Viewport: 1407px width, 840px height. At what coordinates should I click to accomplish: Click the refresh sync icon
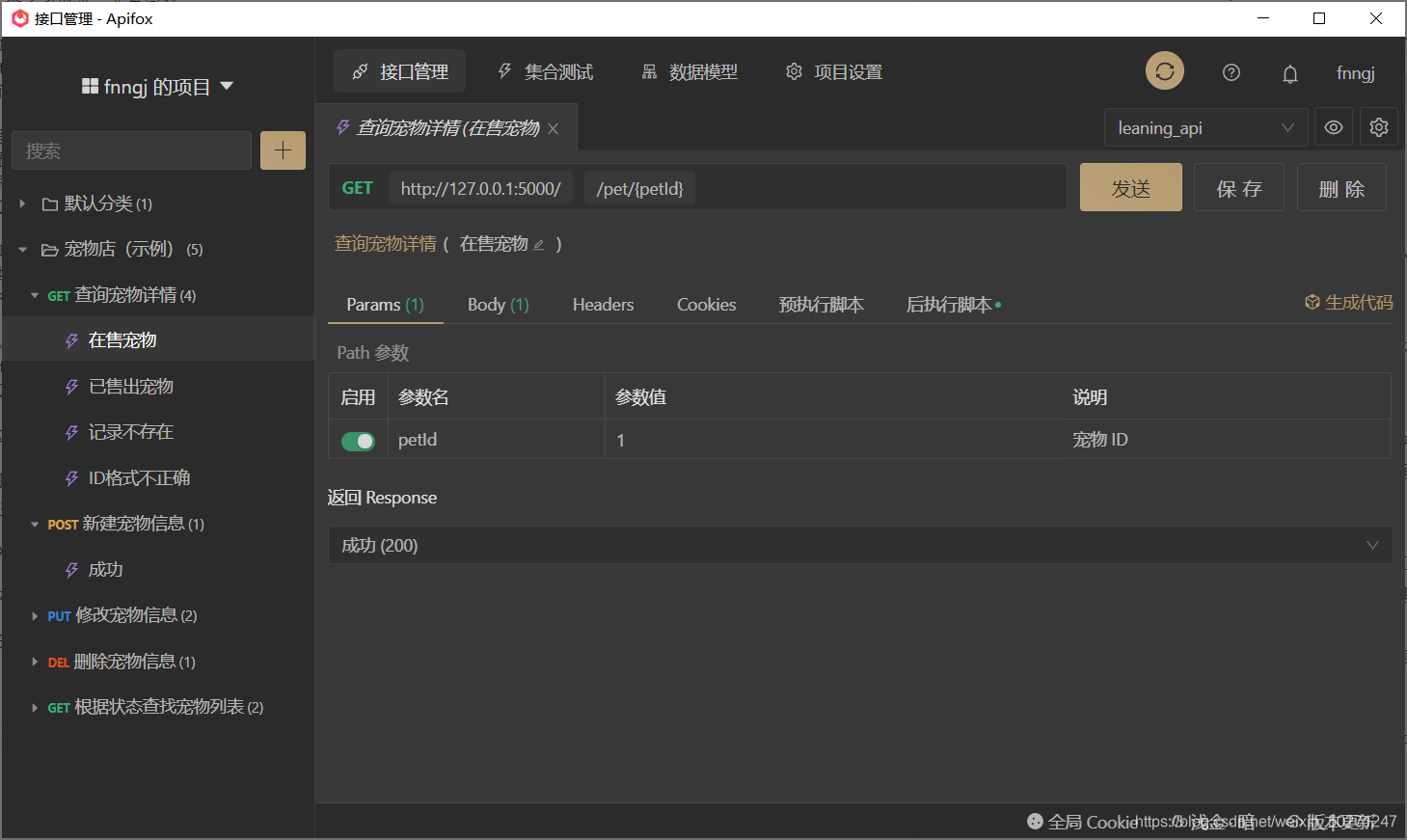coord(1164,70)
